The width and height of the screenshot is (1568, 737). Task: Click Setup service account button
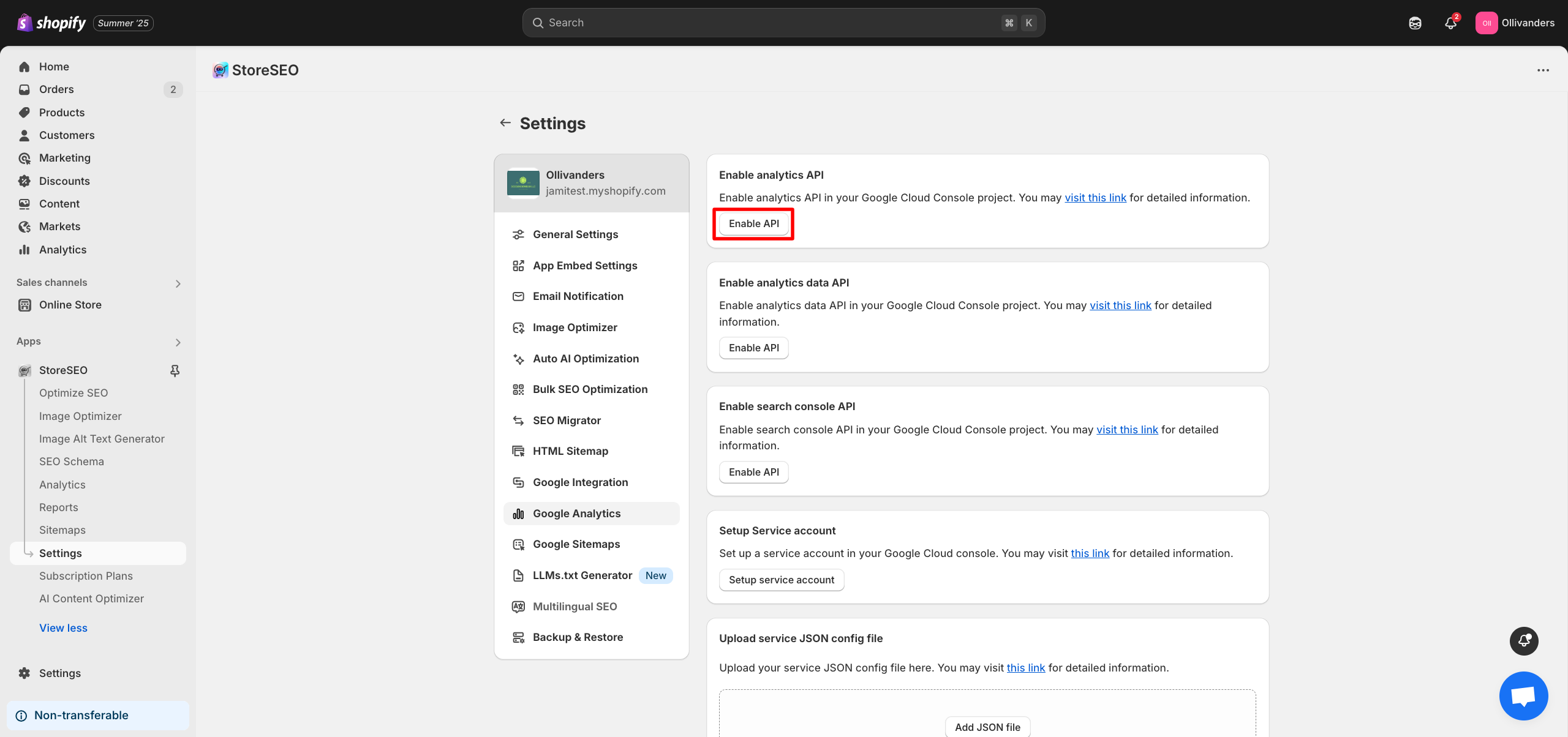click(782, 580)
